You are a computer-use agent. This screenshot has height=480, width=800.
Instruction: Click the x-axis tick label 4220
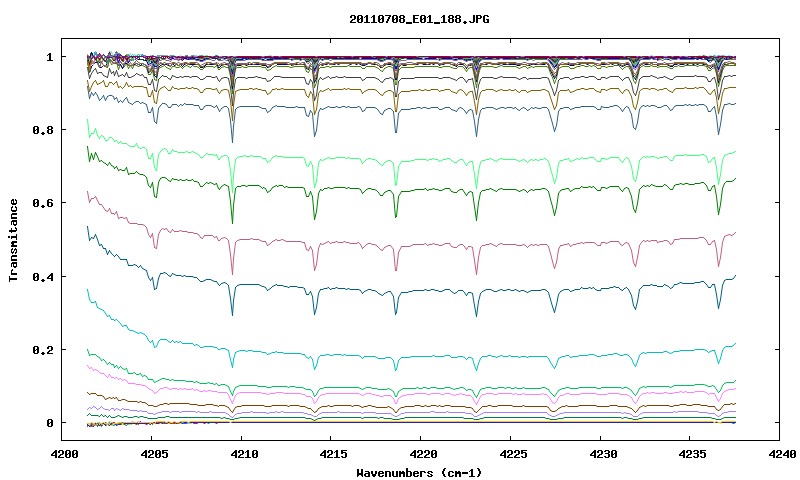click(423, 454)
